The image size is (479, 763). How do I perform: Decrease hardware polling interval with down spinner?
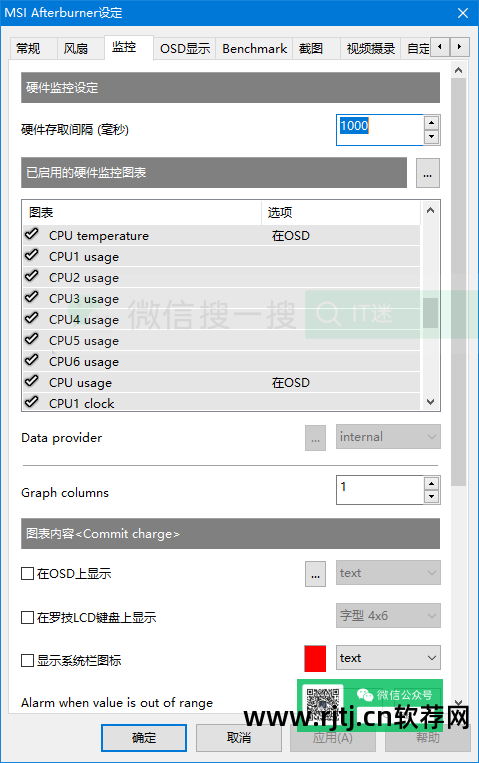pos(432,137)
